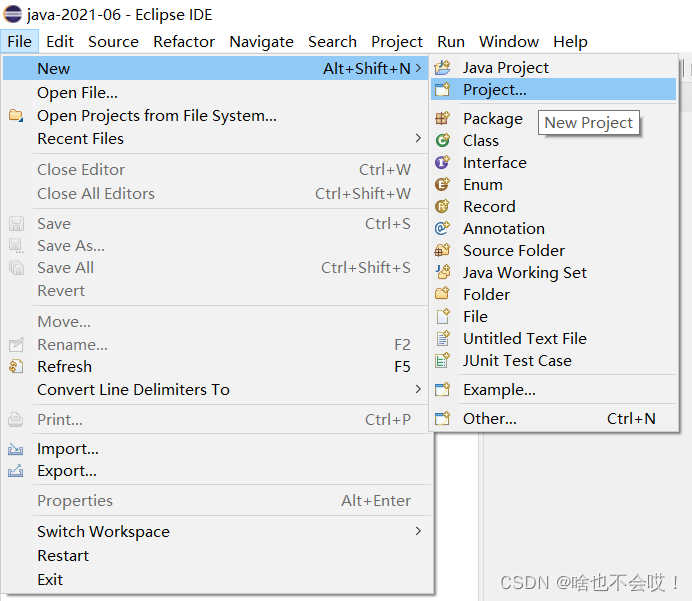Open the Navigate menu
The height and width of the screenshot is (601, 692).
[x=262, y=41]
